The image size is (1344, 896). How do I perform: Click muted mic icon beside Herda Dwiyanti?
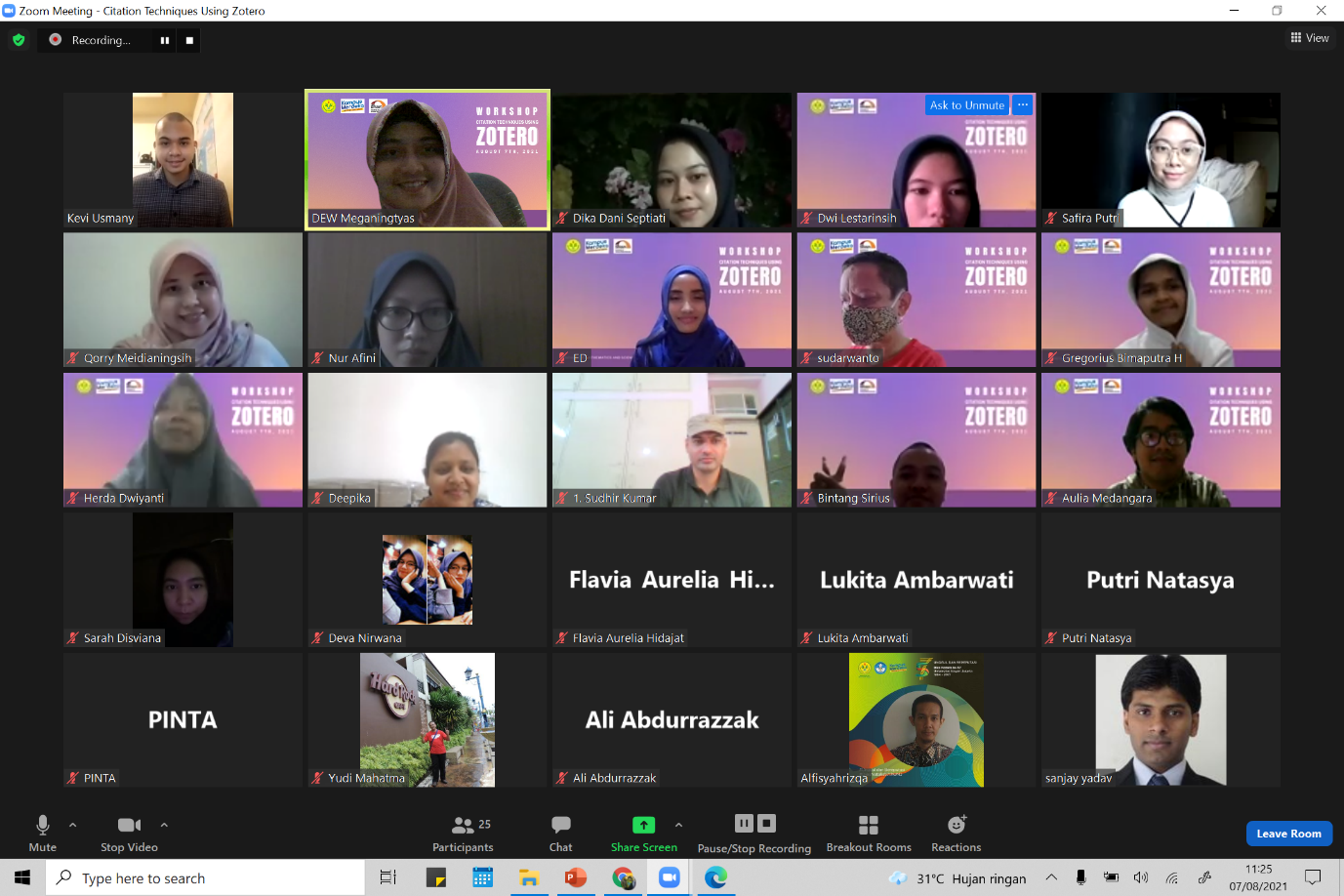point(72,499)
